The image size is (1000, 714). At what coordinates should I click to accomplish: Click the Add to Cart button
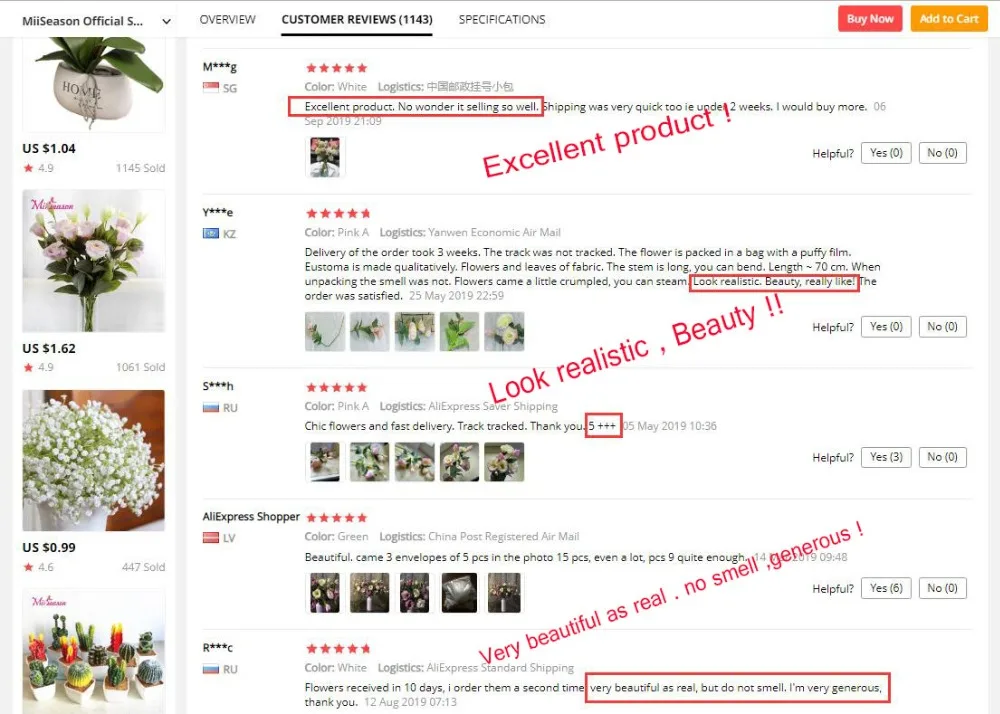(x=949, y=19)
